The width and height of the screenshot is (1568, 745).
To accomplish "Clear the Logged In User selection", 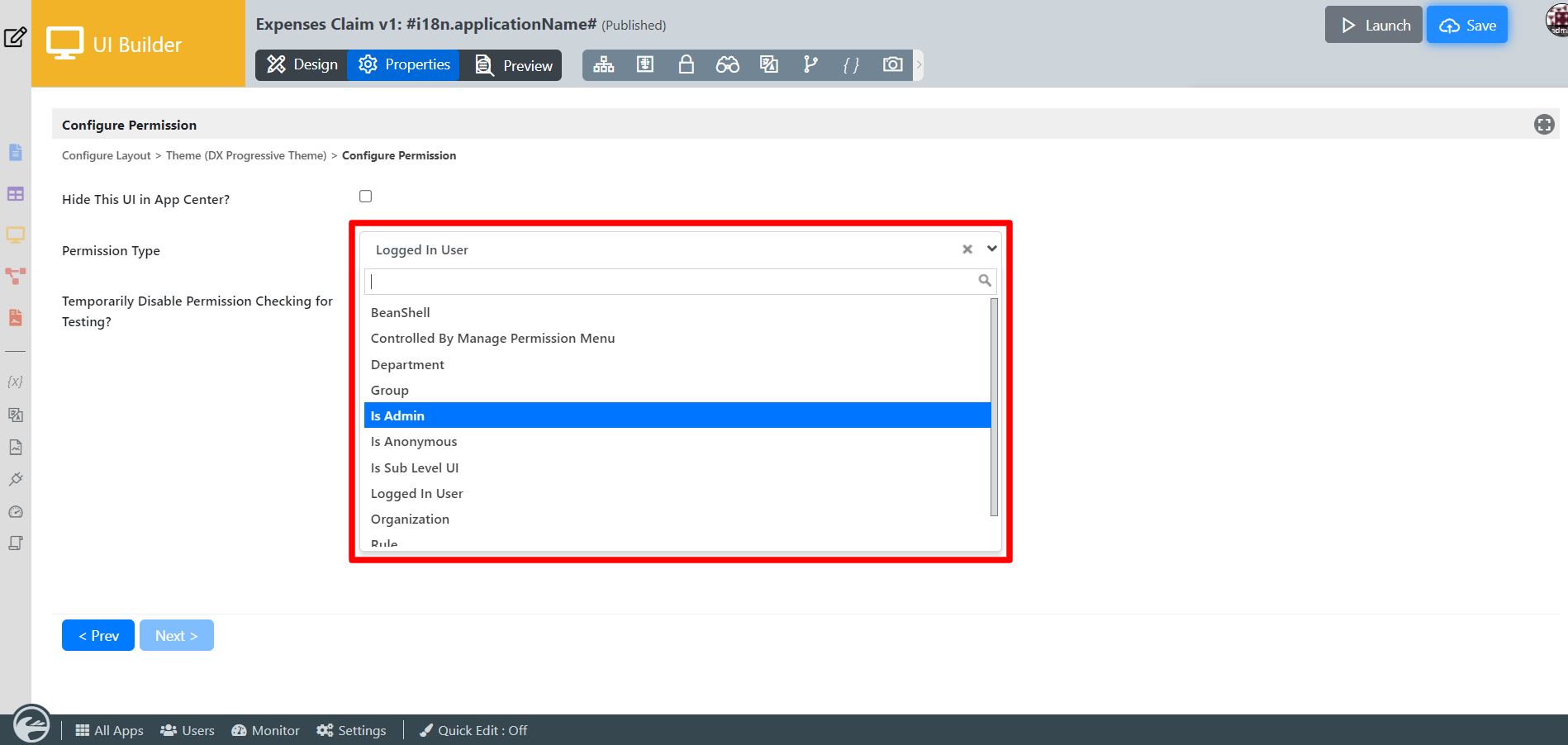I will coord(967,249).
